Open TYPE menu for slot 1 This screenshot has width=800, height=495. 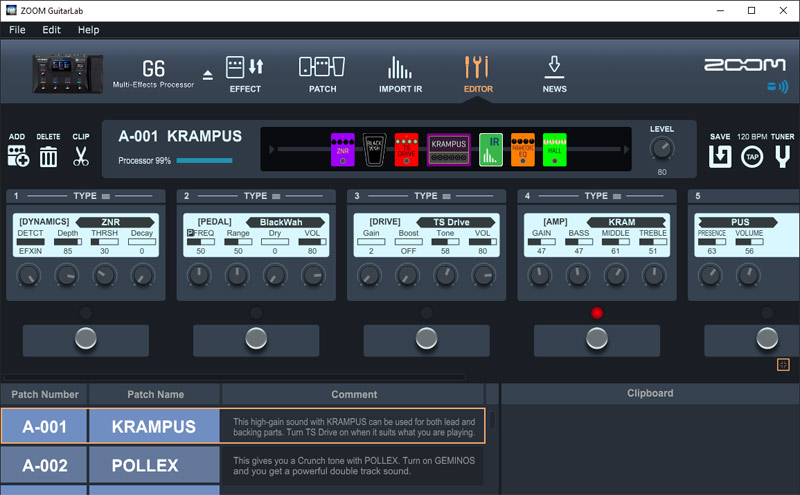coord(91,196)
